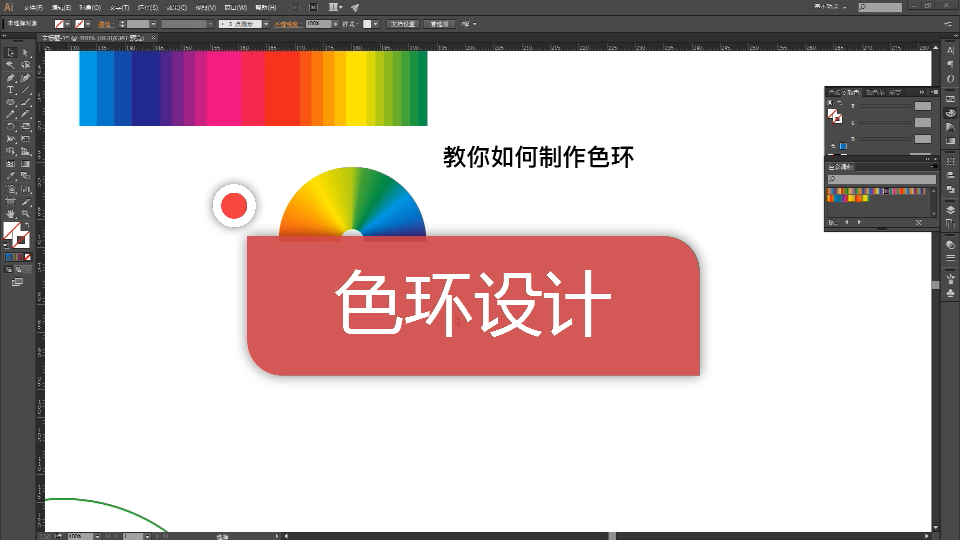The image size is (960, 540).
Task: Open opacity value arrow in control bar
Action: pos(336,24)
